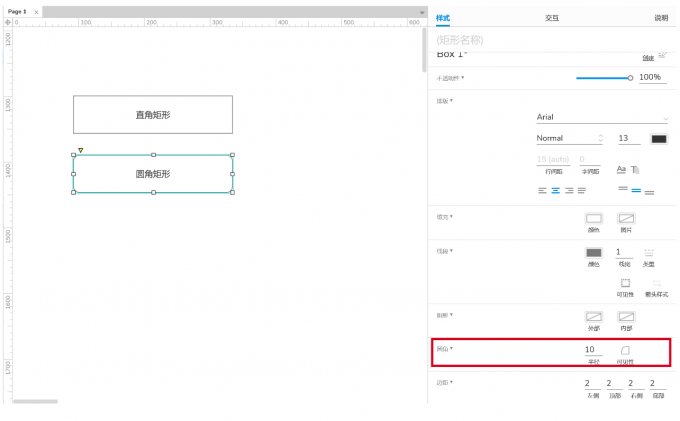Open the black font color swatch
Screen dimensions: 680x421
point(659,139)
